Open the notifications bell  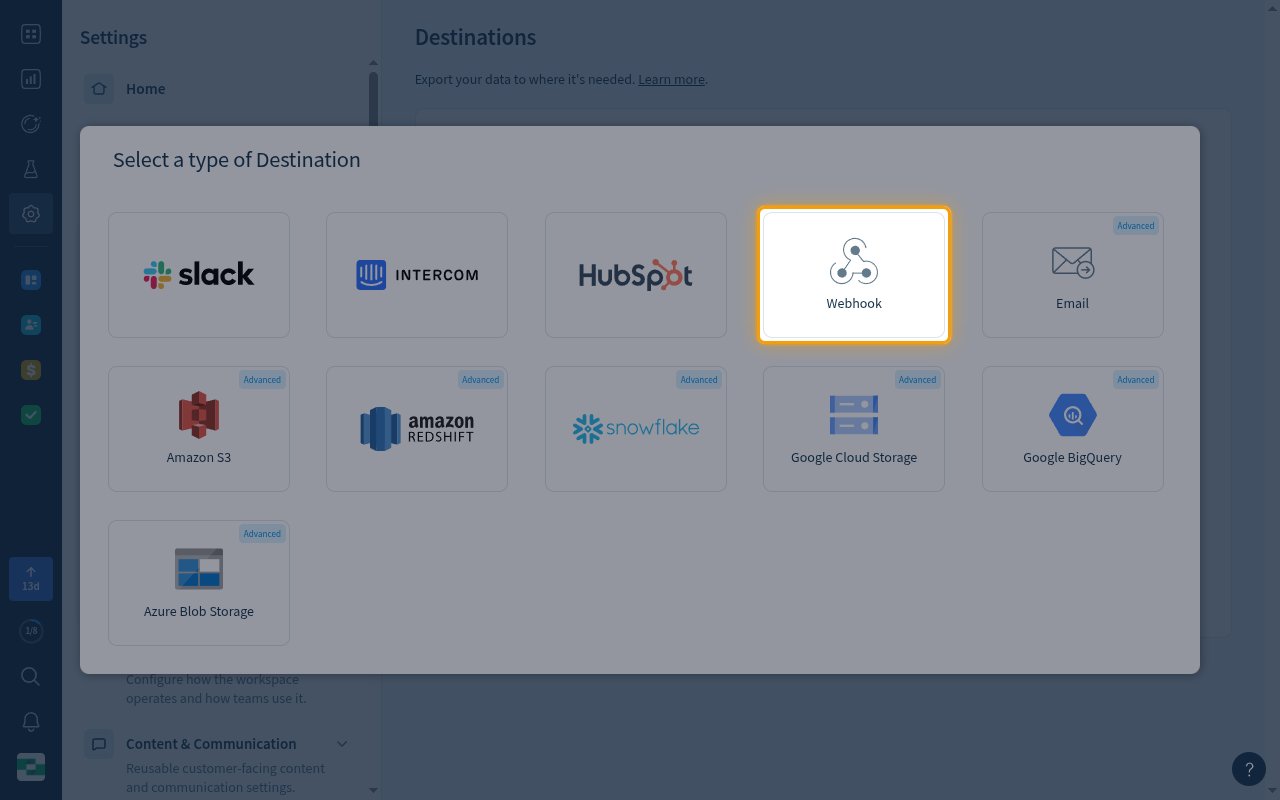[x=31, y=722]
